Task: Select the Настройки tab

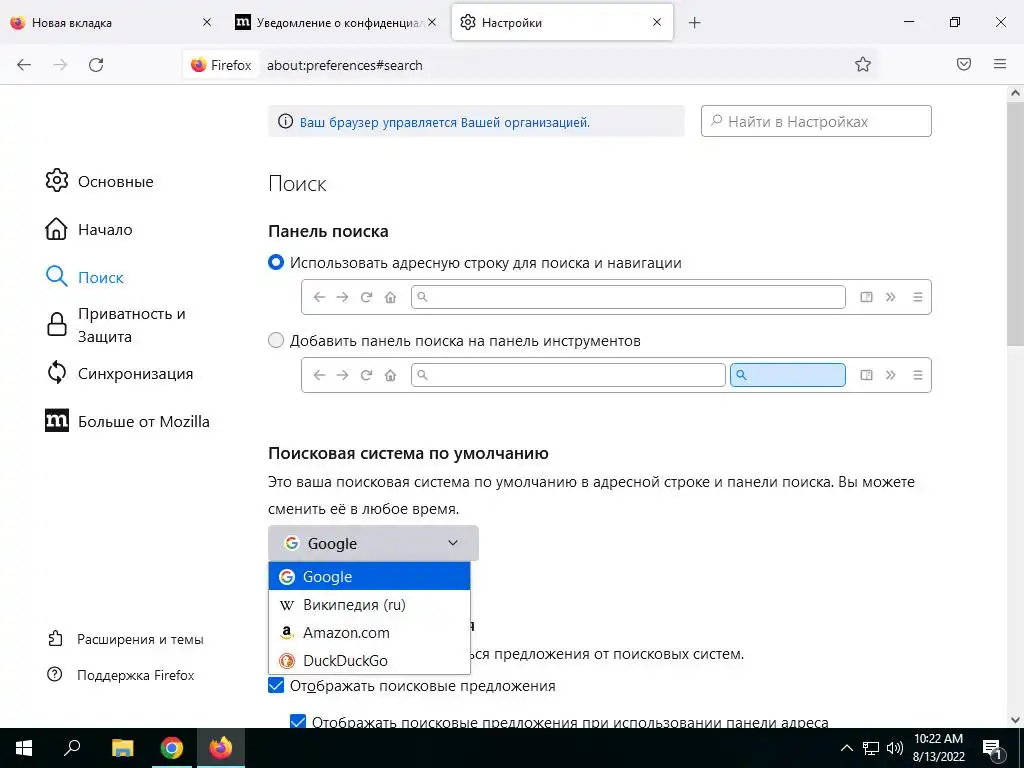Action: 562,23
